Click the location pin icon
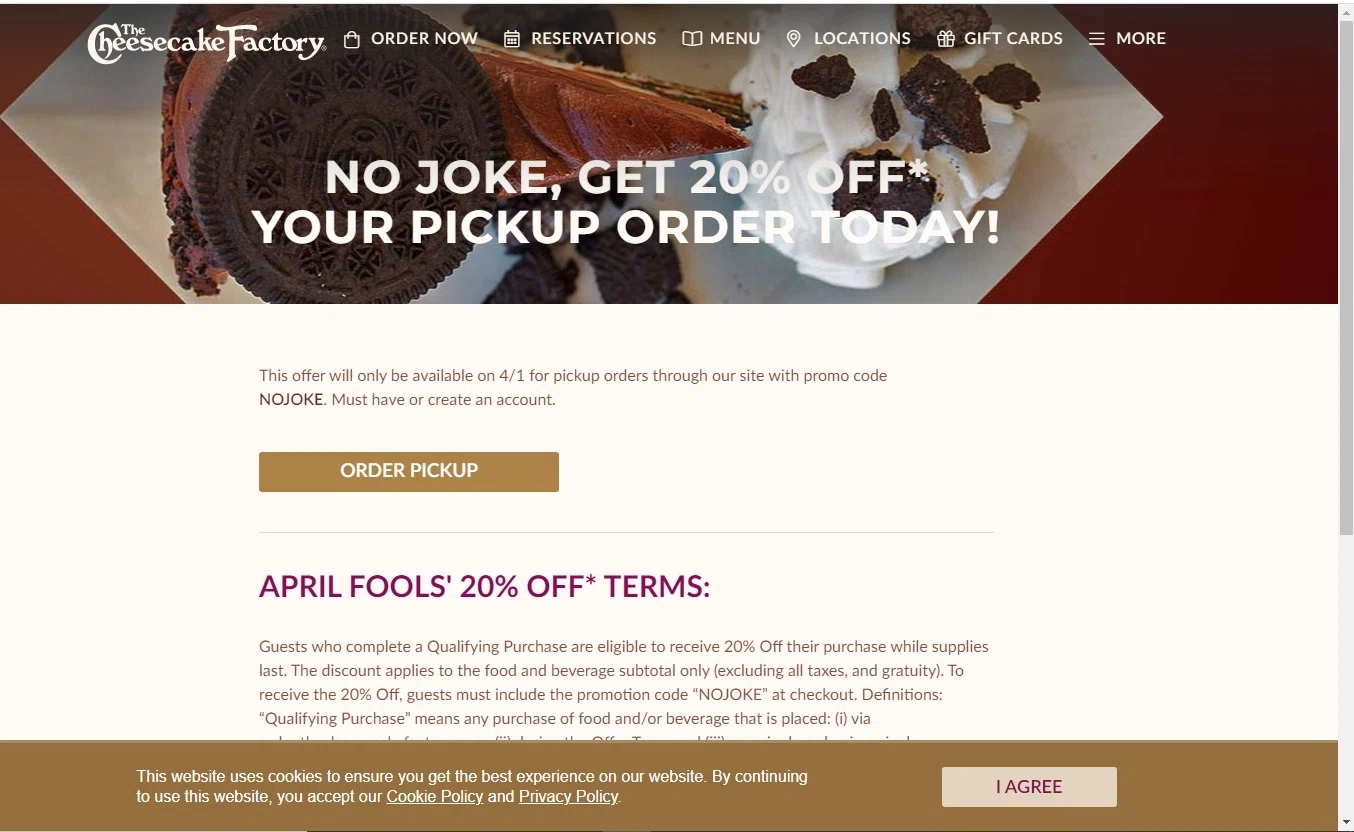Screen dimensions: 1354x832 794,39
